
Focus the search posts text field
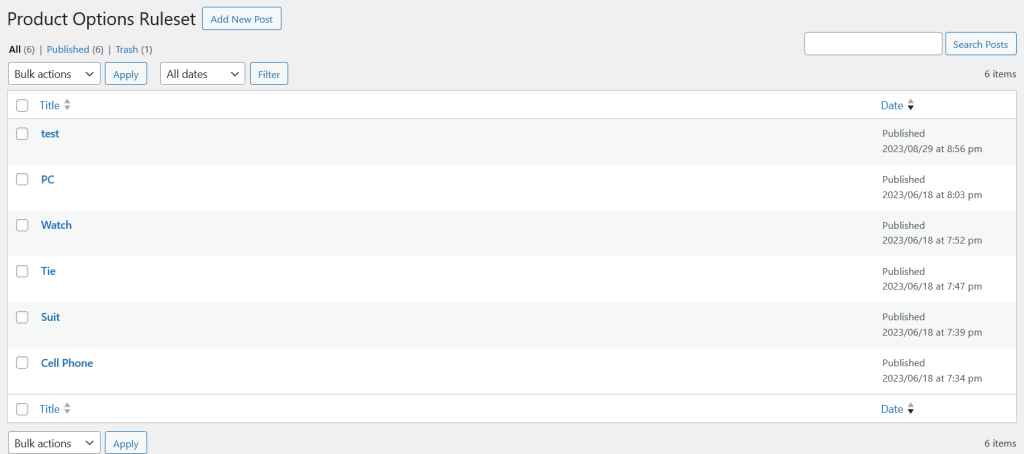(x=873, y=44)
